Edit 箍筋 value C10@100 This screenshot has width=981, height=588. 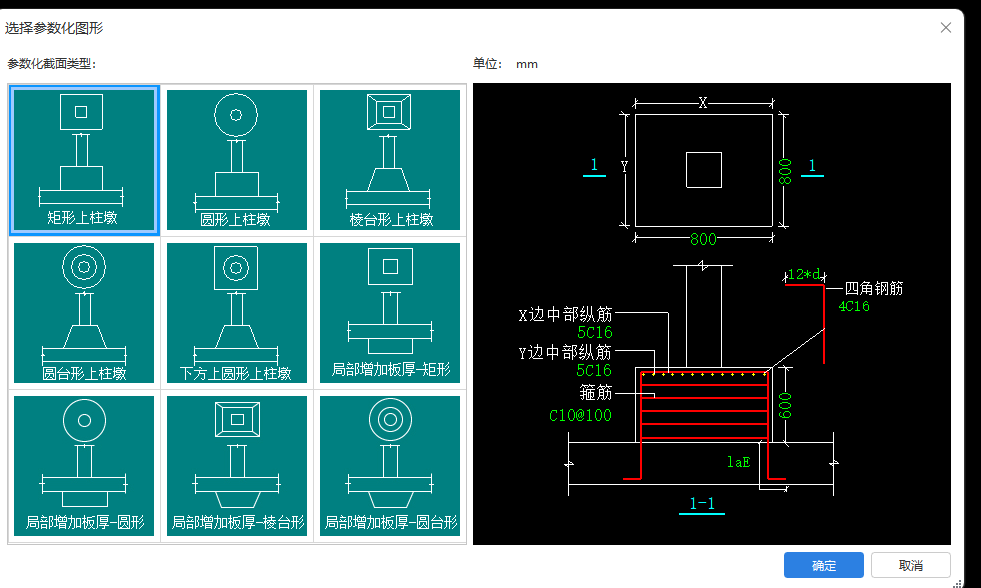580,415
